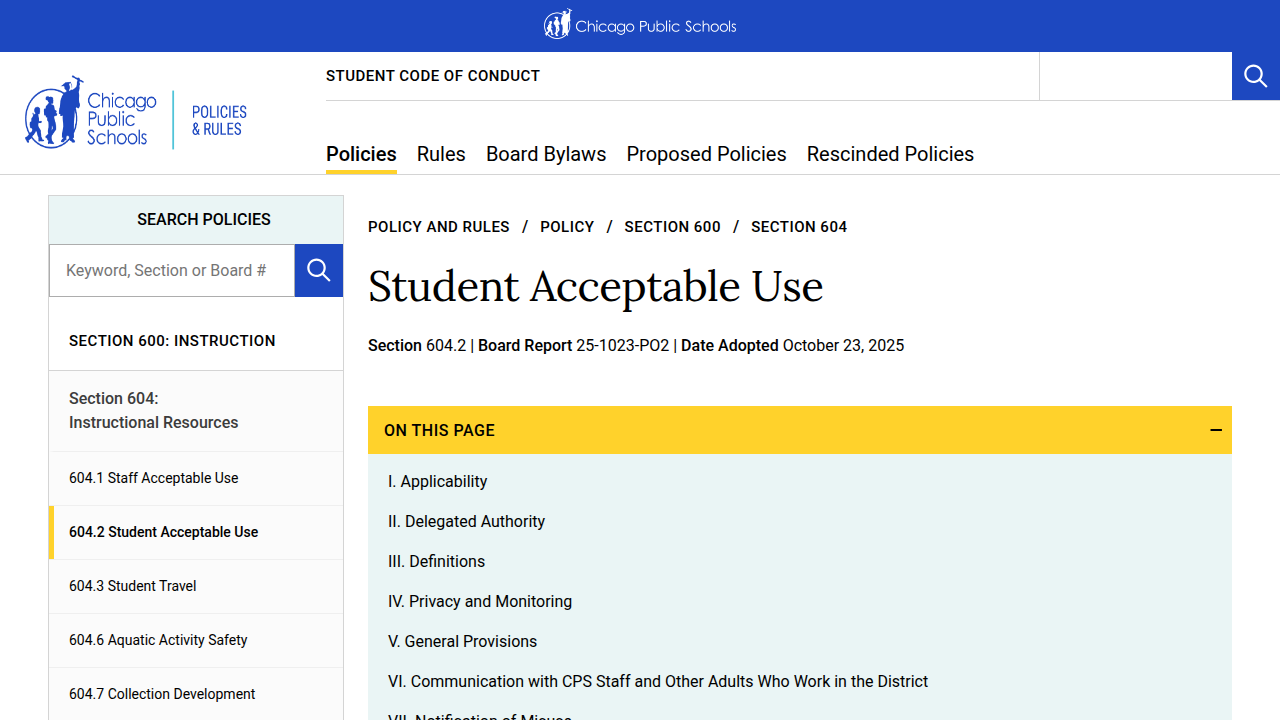Viewport: 1280px width, 720px height.
Task: Click the Student Acceptable Use page title
Action: [596, 286]
